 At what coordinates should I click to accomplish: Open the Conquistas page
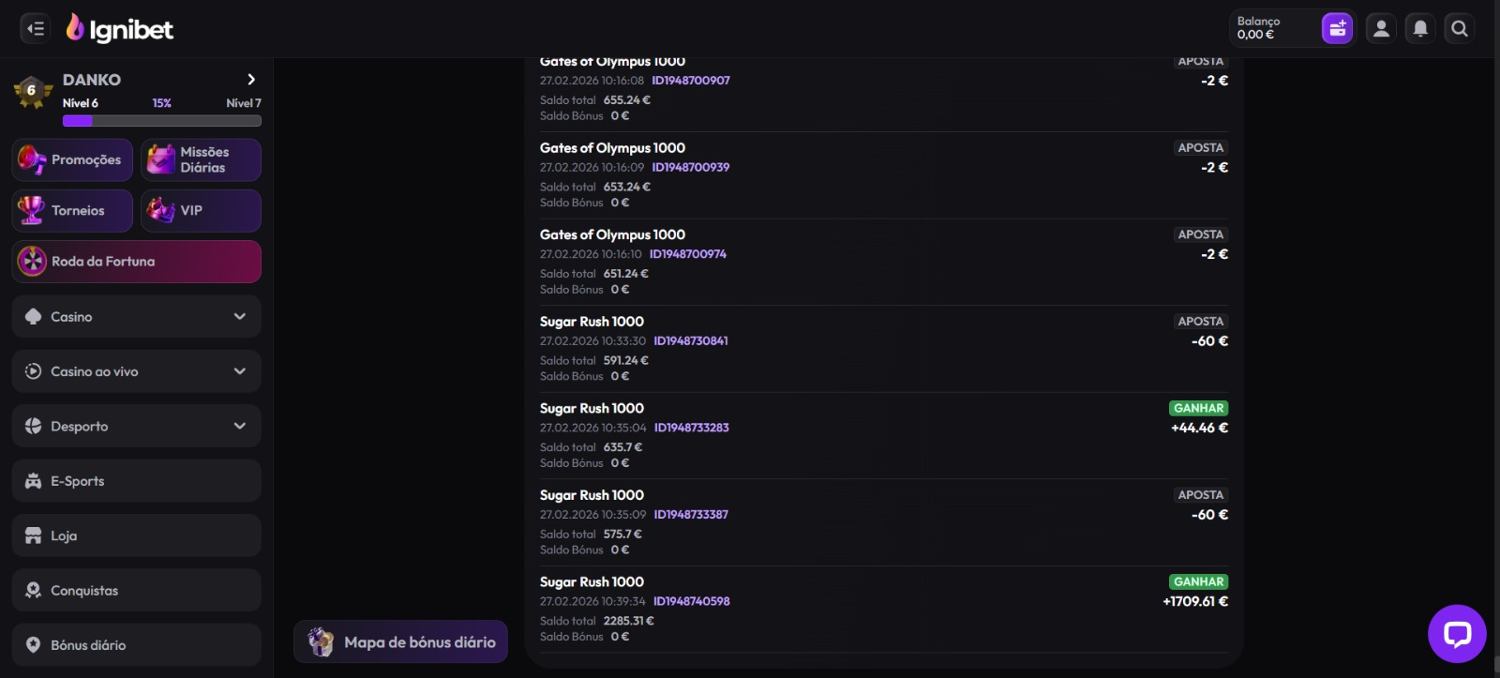[x=136, y=591]
